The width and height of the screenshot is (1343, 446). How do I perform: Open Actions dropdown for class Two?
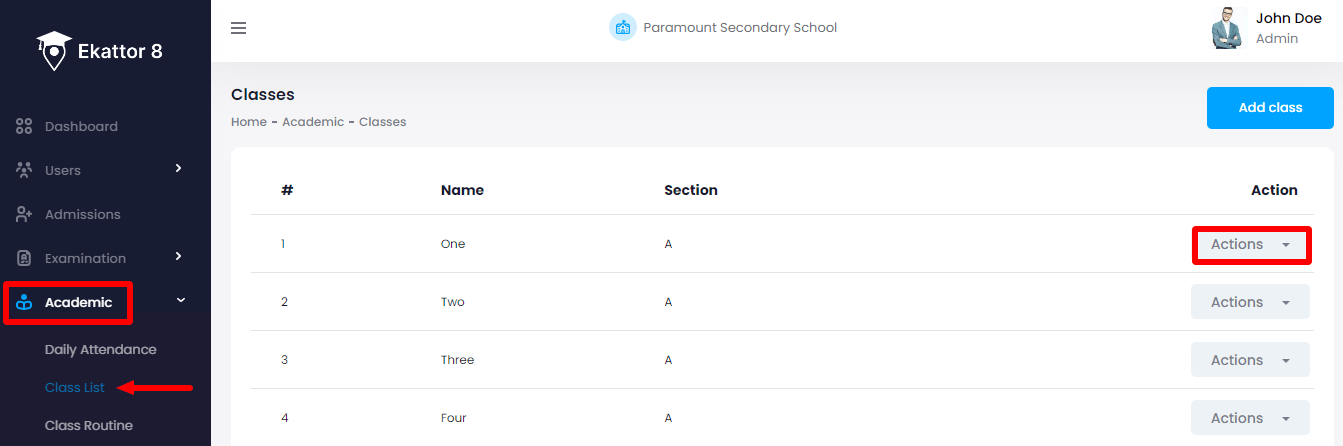[1250, 302]
